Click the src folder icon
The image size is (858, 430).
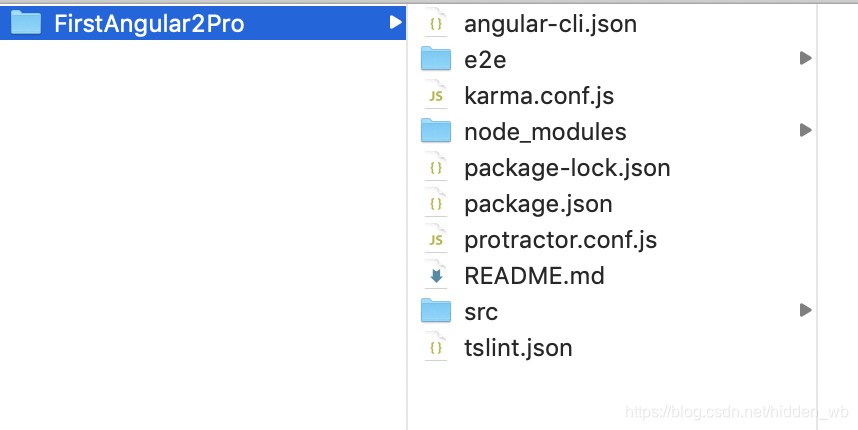436,311
